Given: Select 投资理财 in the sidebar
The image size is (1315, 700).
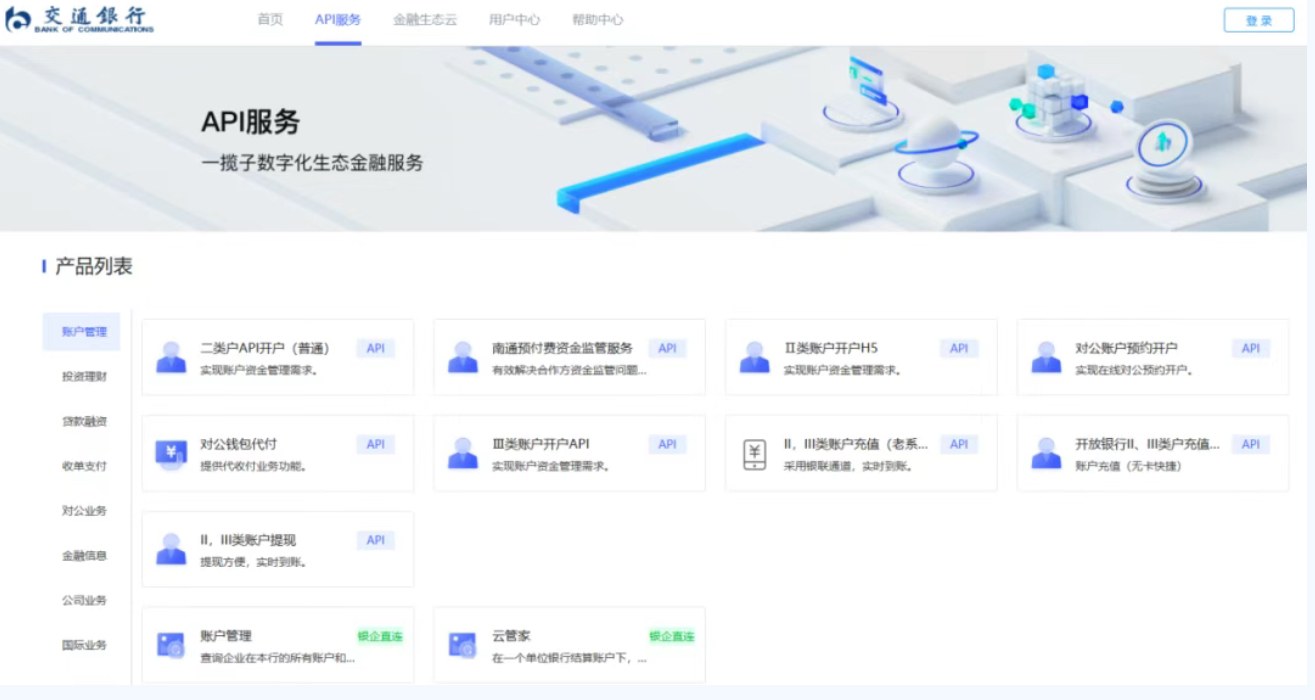Looking at the screenshot, I should tap(84, 377).
